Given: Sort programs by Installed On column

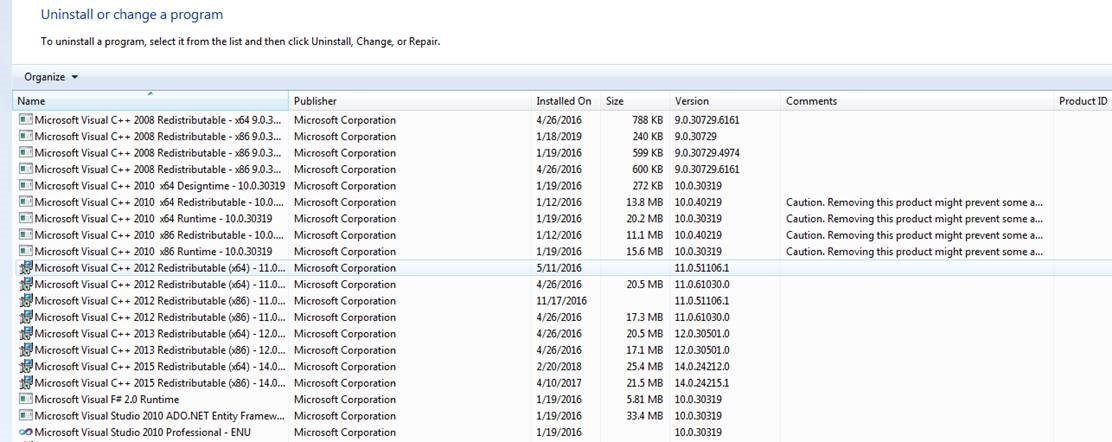Looking at the screenshot, I should [x=563, y=101].
